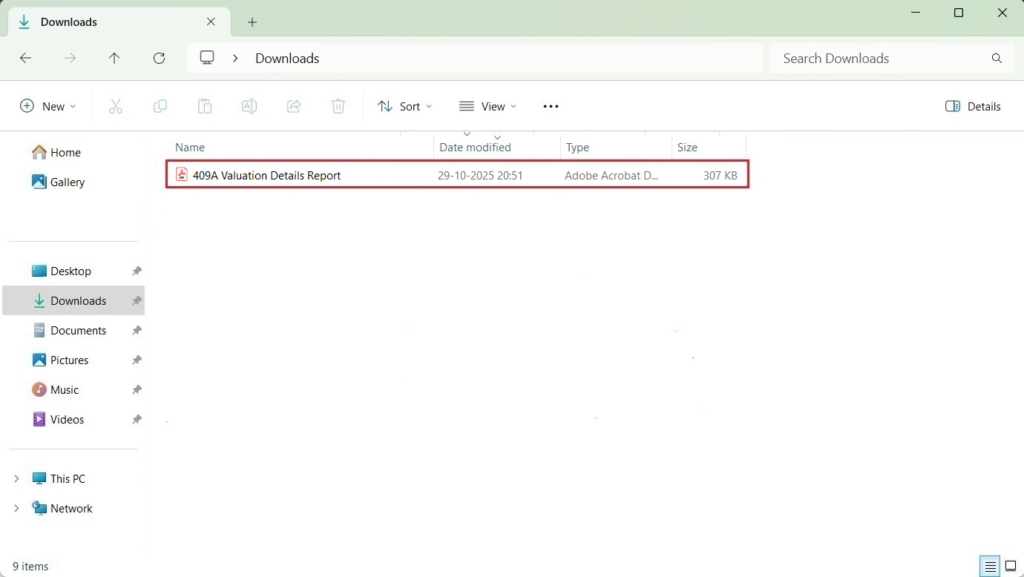The image size is (1024, 577).
Task: Enable details view from the status bar
Action: (989, 566)
